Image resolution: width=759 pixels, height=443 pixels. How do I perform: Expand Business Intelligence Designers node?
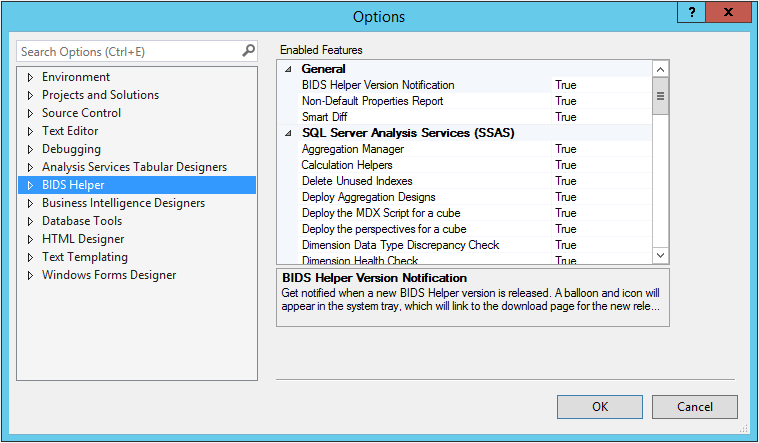tap(30, 203)
